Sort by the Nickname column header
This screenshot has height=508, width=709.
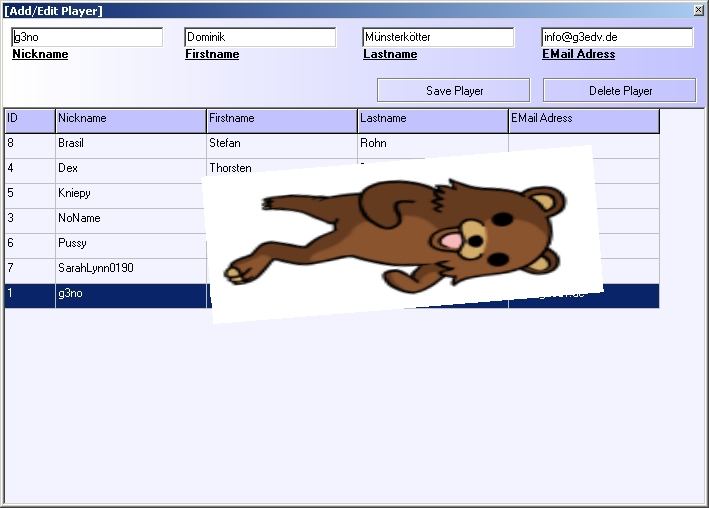pos(131,121)
